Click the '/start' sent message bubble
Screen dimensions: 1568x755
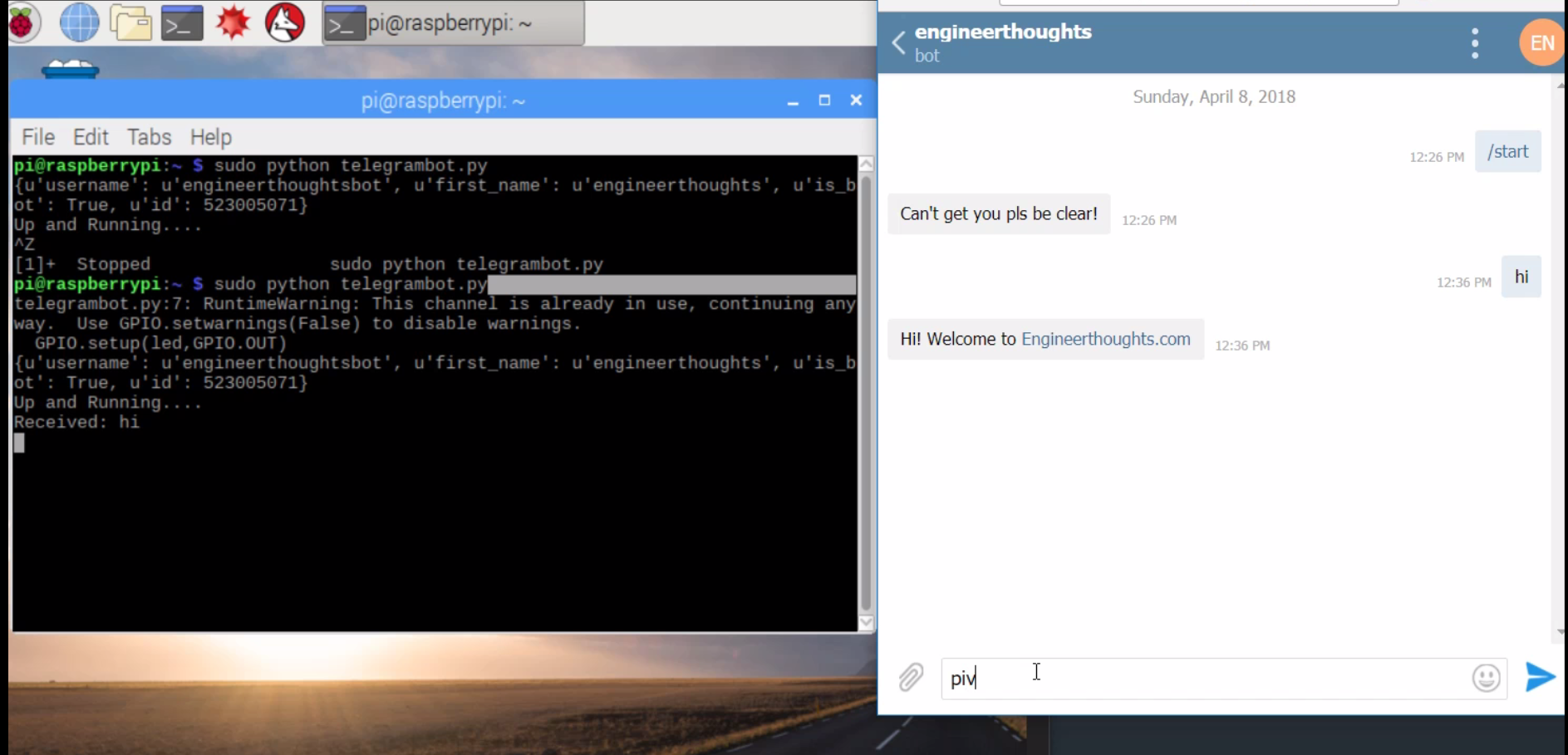1508,151
